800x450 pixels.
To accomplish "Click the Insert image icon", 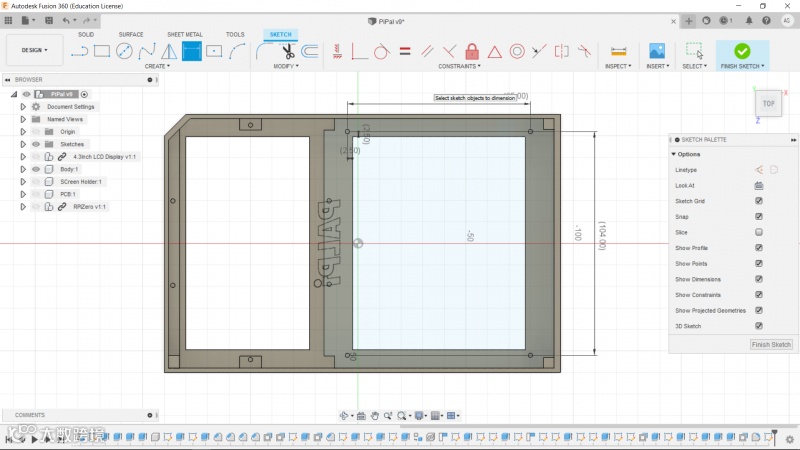I will point(657,51).
